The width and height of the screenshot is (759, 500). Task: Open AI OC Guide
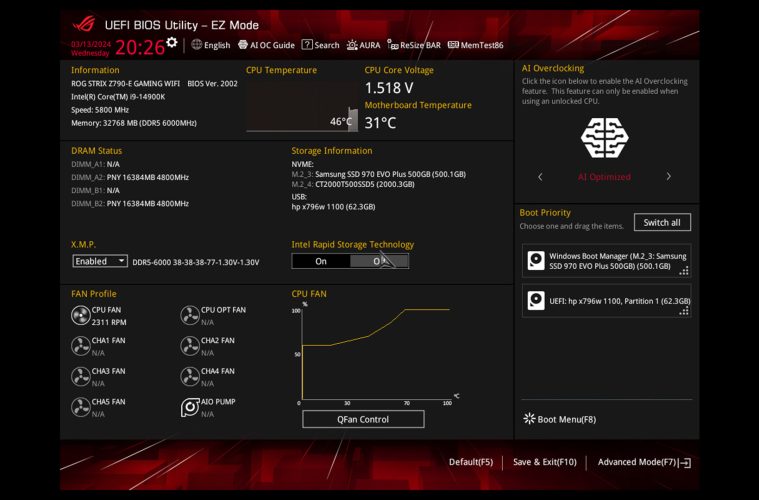click(x=266, y=45)
